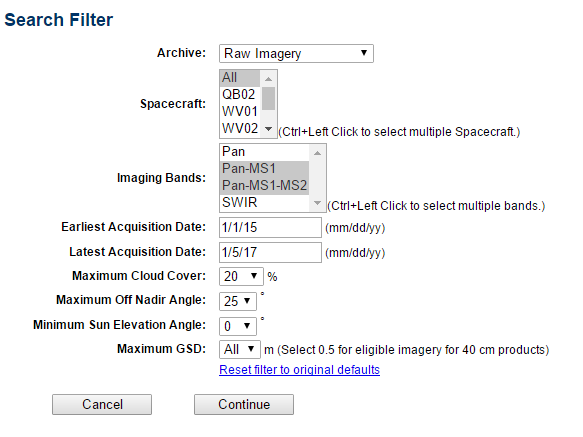Open the Minimum Sun Elevation Angle dropdown
583x437 pixels.
(x=238, y=326)
